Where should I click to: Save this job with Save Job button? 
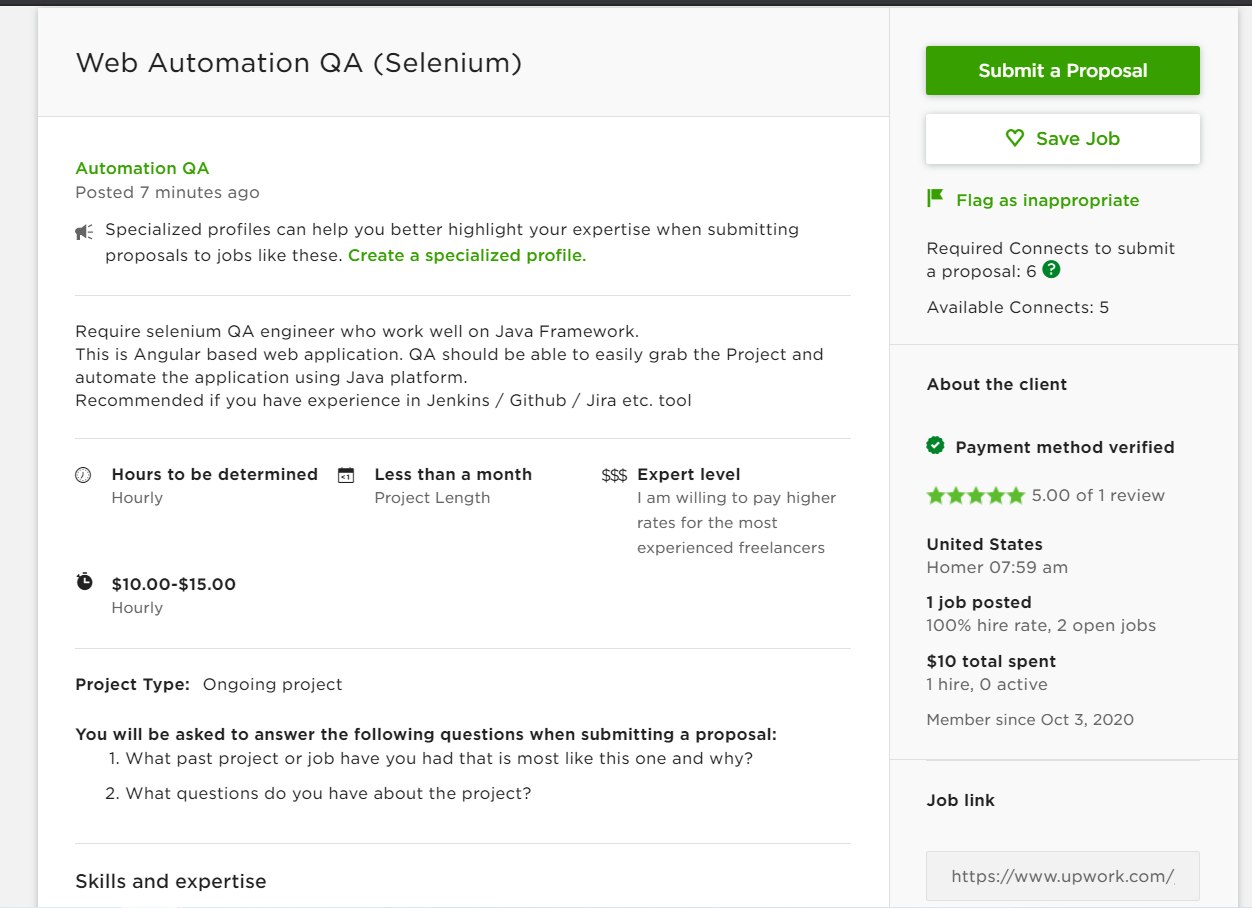(1063, 139)
